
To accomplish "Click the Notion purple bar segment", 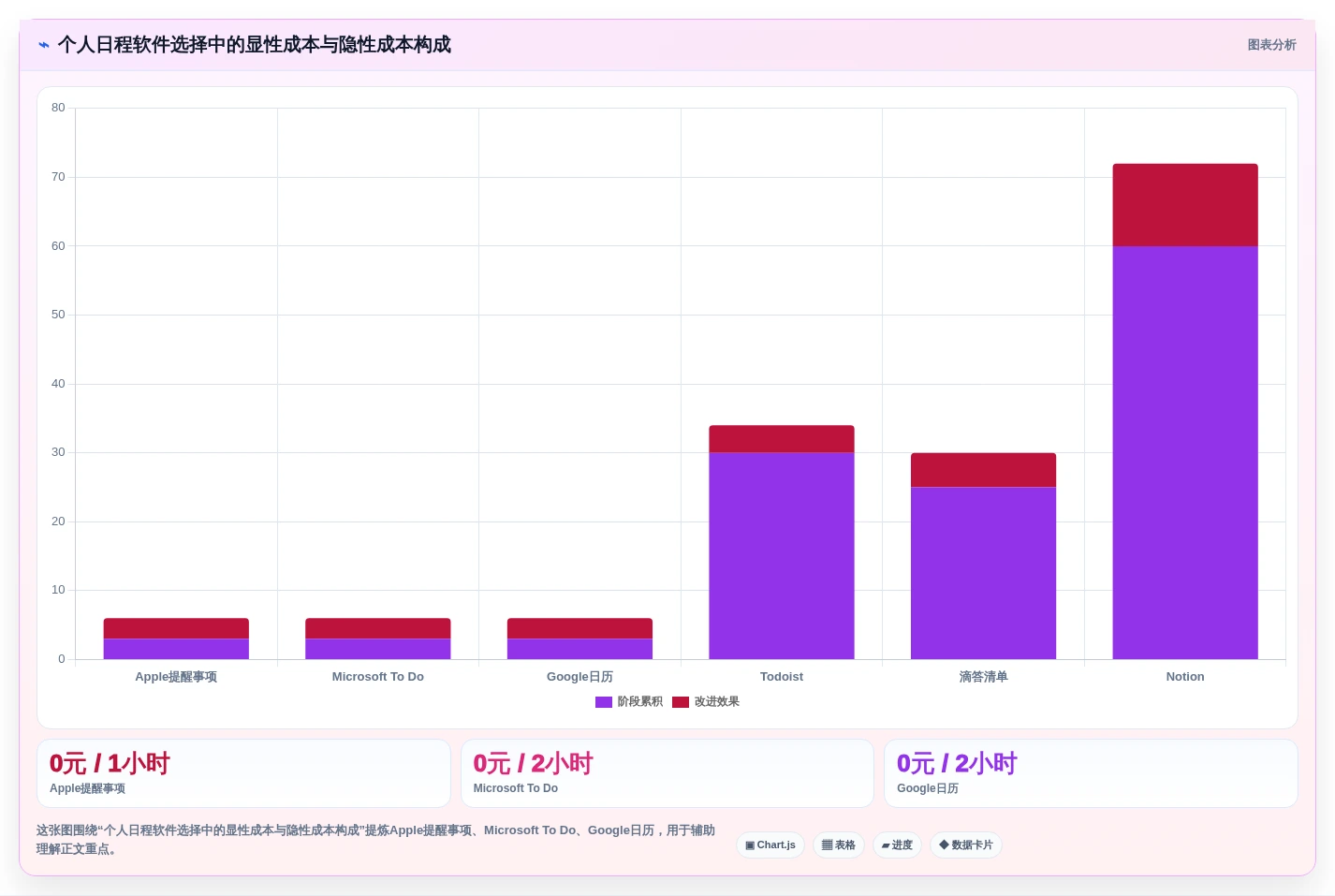I will pyautogui.click(x=1185, y=452).
